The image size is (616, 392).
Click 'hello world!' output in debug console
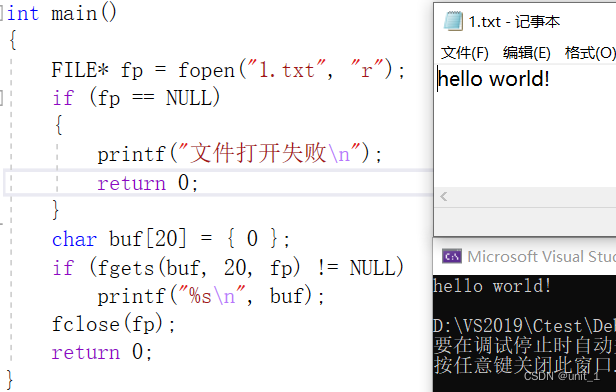tap(492, 286)
